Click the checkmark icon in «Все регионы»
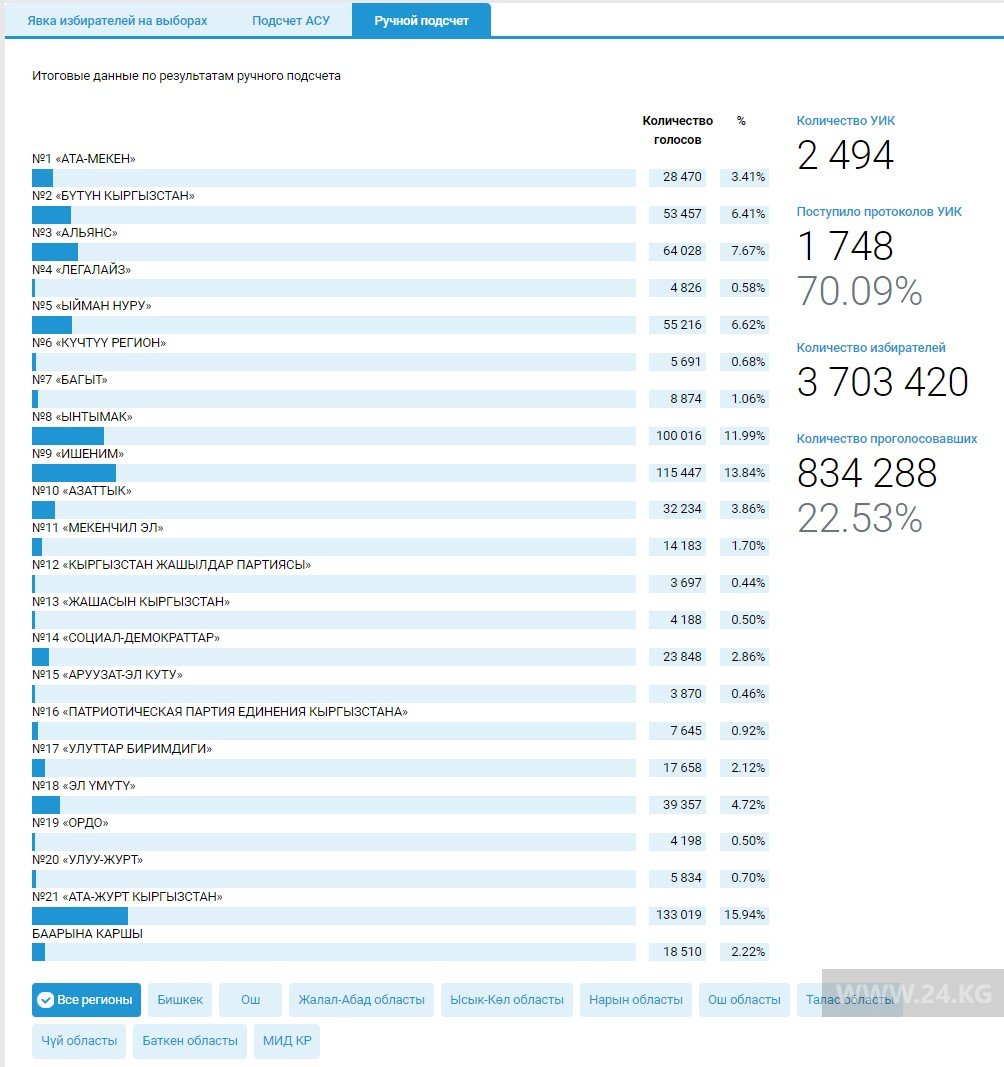This screenshot has height=1067, width=1004. tap(45, 1000)
